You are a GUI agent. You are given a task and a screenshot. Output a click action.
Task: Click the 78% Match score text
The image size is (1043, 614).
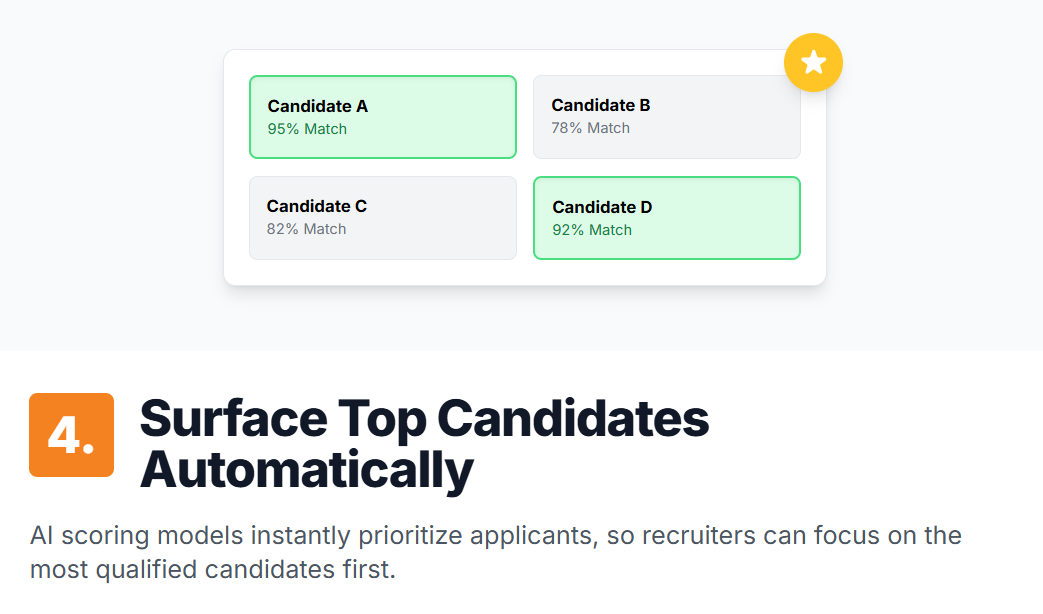pyautogui.click(x=591, y=128)
